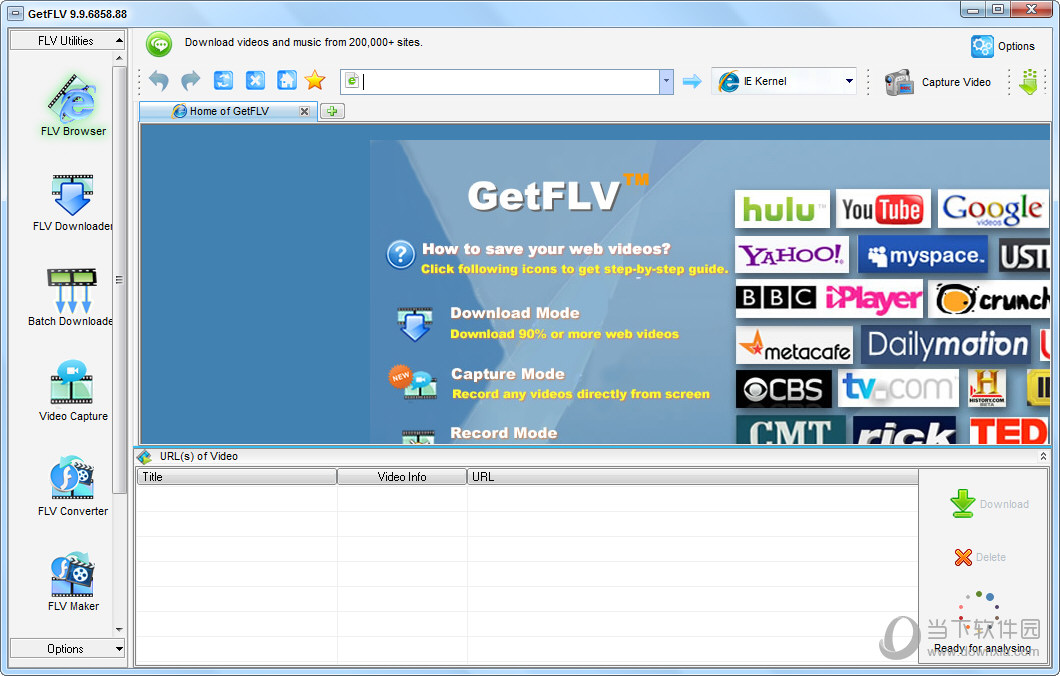Expand the address bar dropdown

tap(666, 82)
